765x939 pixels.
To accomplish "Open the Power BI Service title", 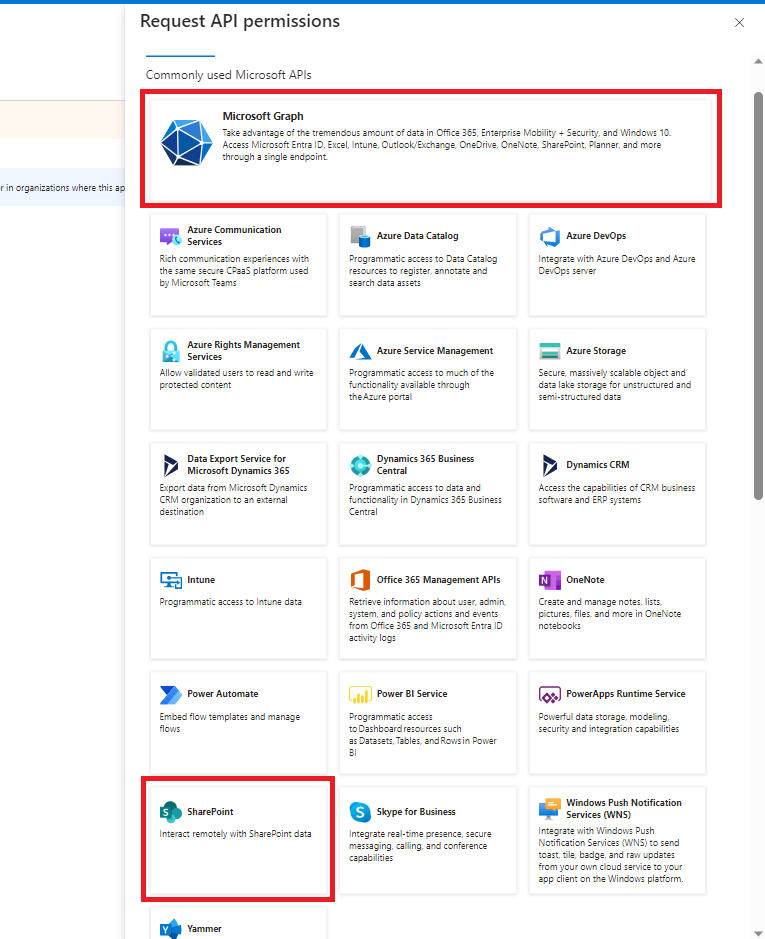I will pos(412,693).
